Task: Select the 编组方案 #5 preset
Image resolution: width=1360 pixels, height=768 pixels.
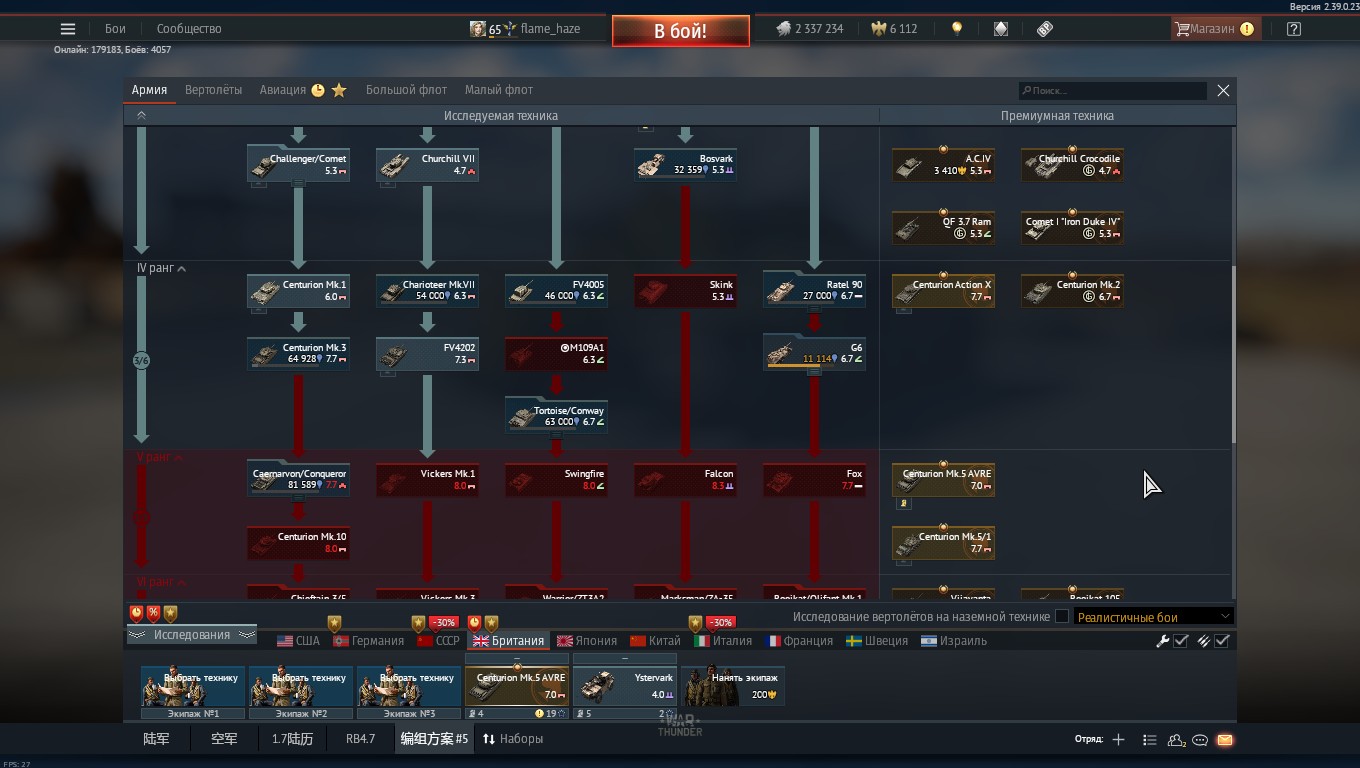Action: pyautogui.click(x=434, y=739)
